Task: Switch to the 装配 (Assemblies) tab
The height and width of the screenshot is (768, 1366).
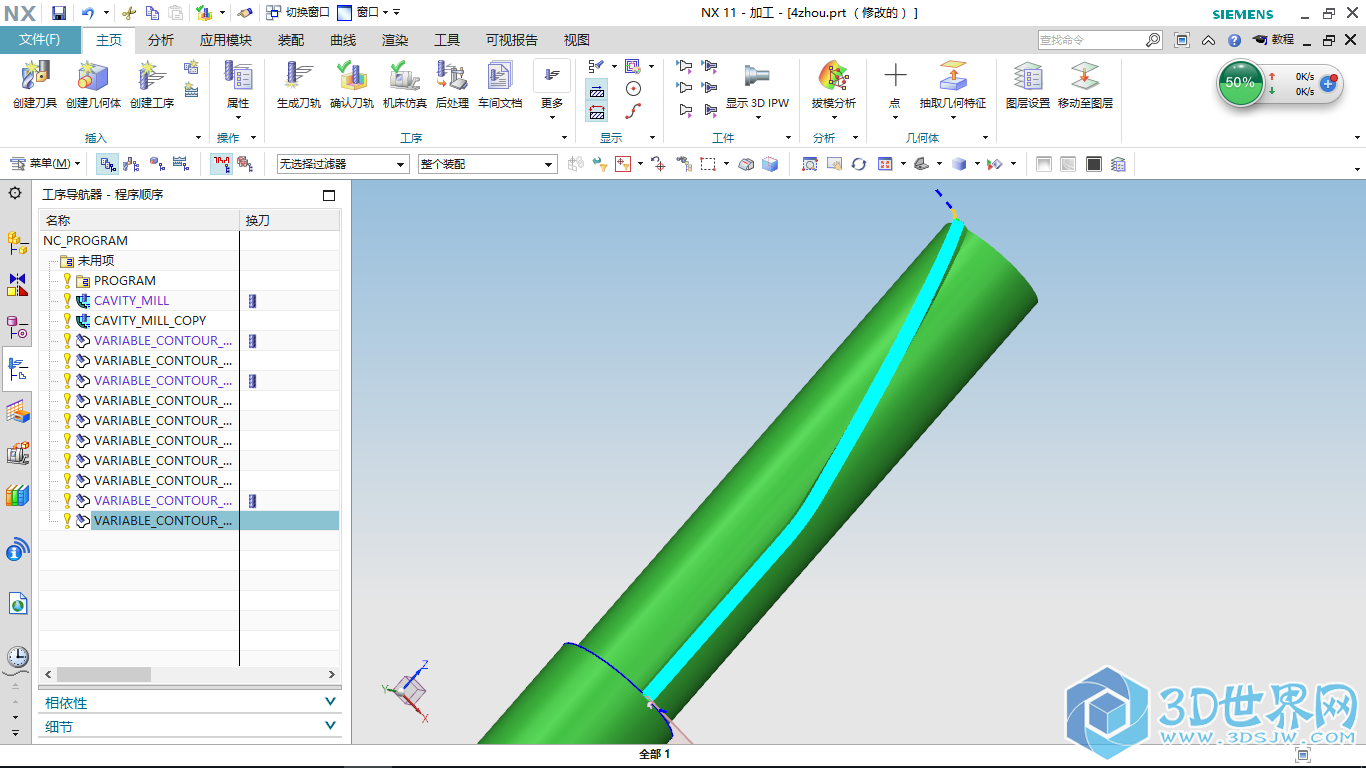Action: [291, 40]
